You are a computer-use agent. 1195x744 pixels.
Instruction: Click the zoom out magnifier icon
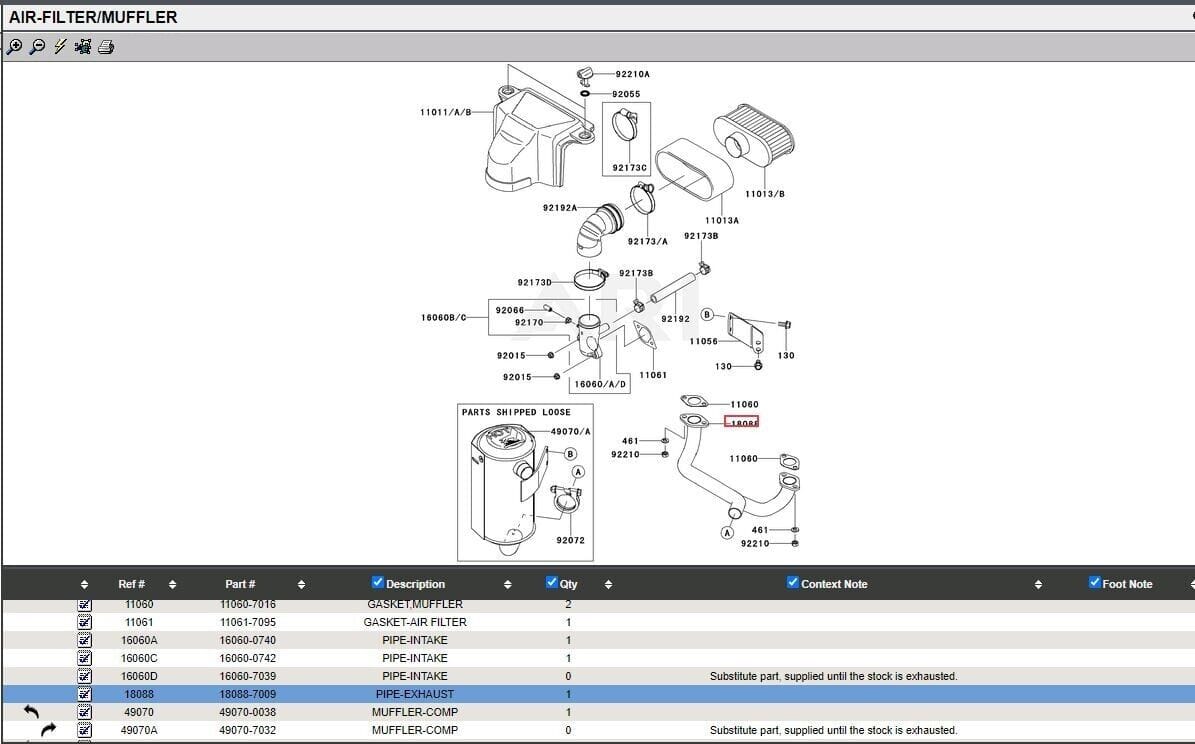pyautogui.click(x=37, y=46)
